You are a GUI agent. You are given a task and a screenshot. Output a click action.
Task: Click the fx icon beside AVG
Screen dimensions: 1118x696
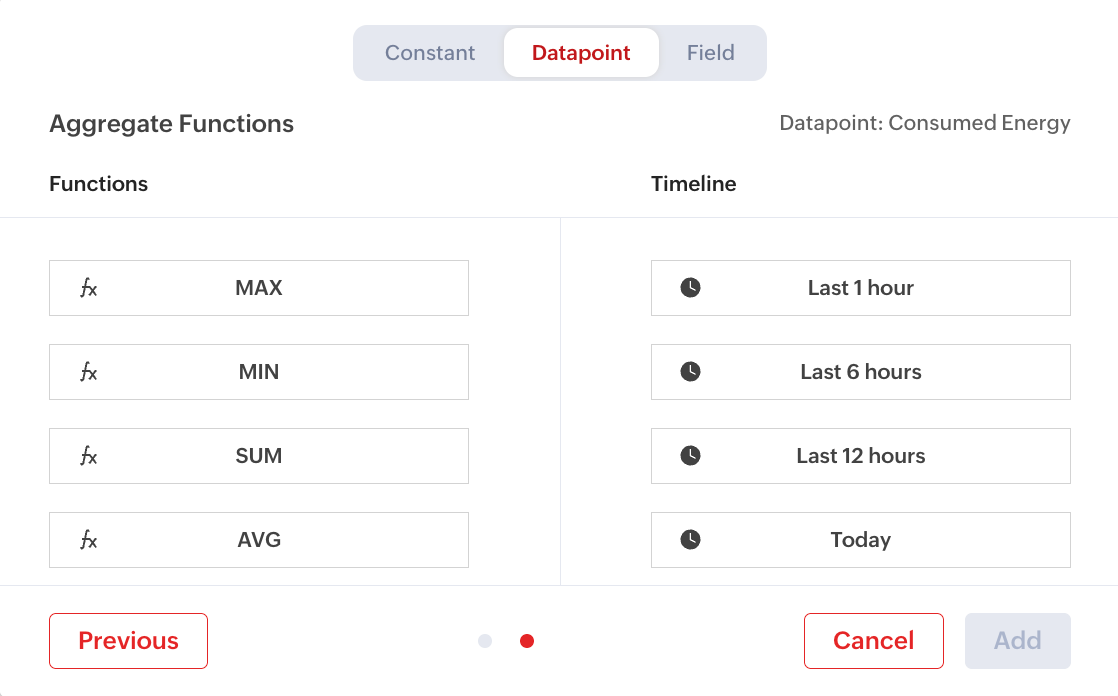89,541
